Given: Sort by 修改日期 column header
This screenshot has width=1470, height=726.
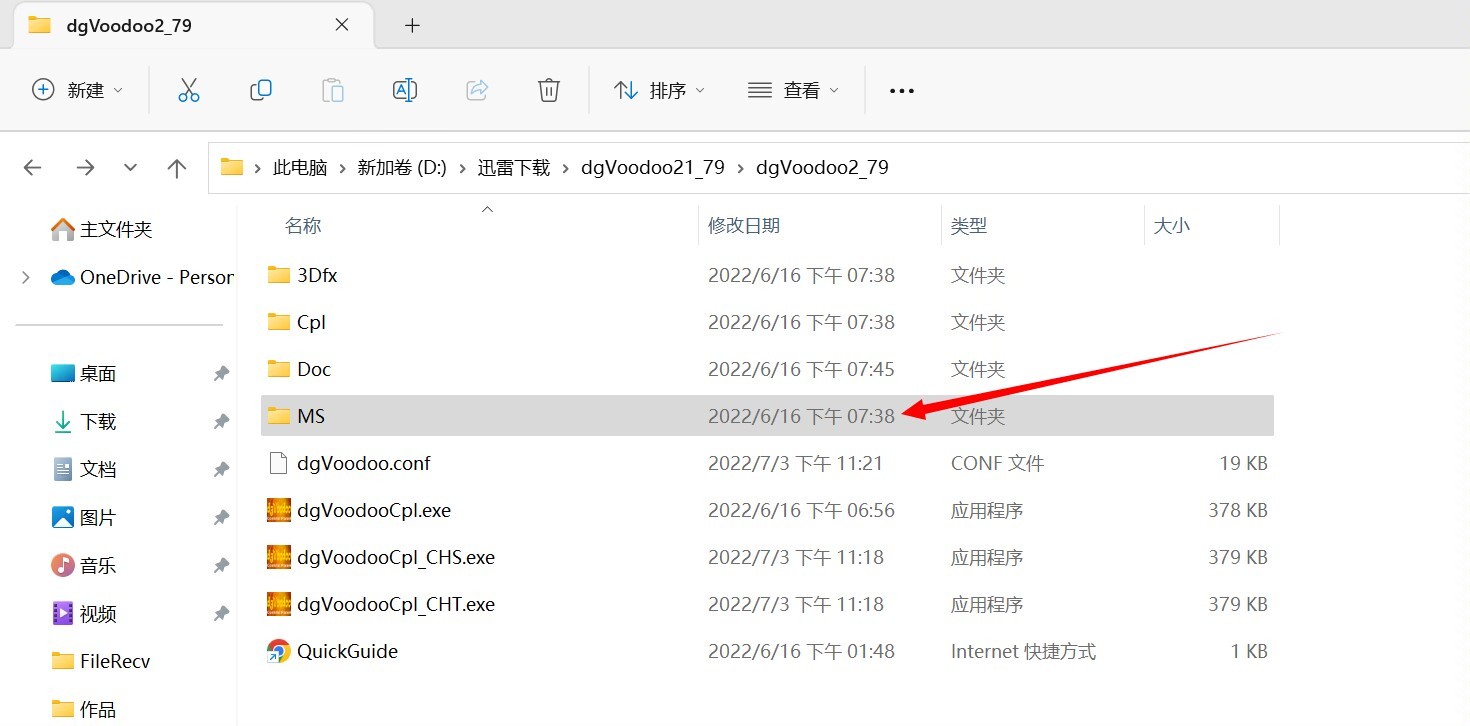Looking at the screenshot, I should tap(744, 226).
